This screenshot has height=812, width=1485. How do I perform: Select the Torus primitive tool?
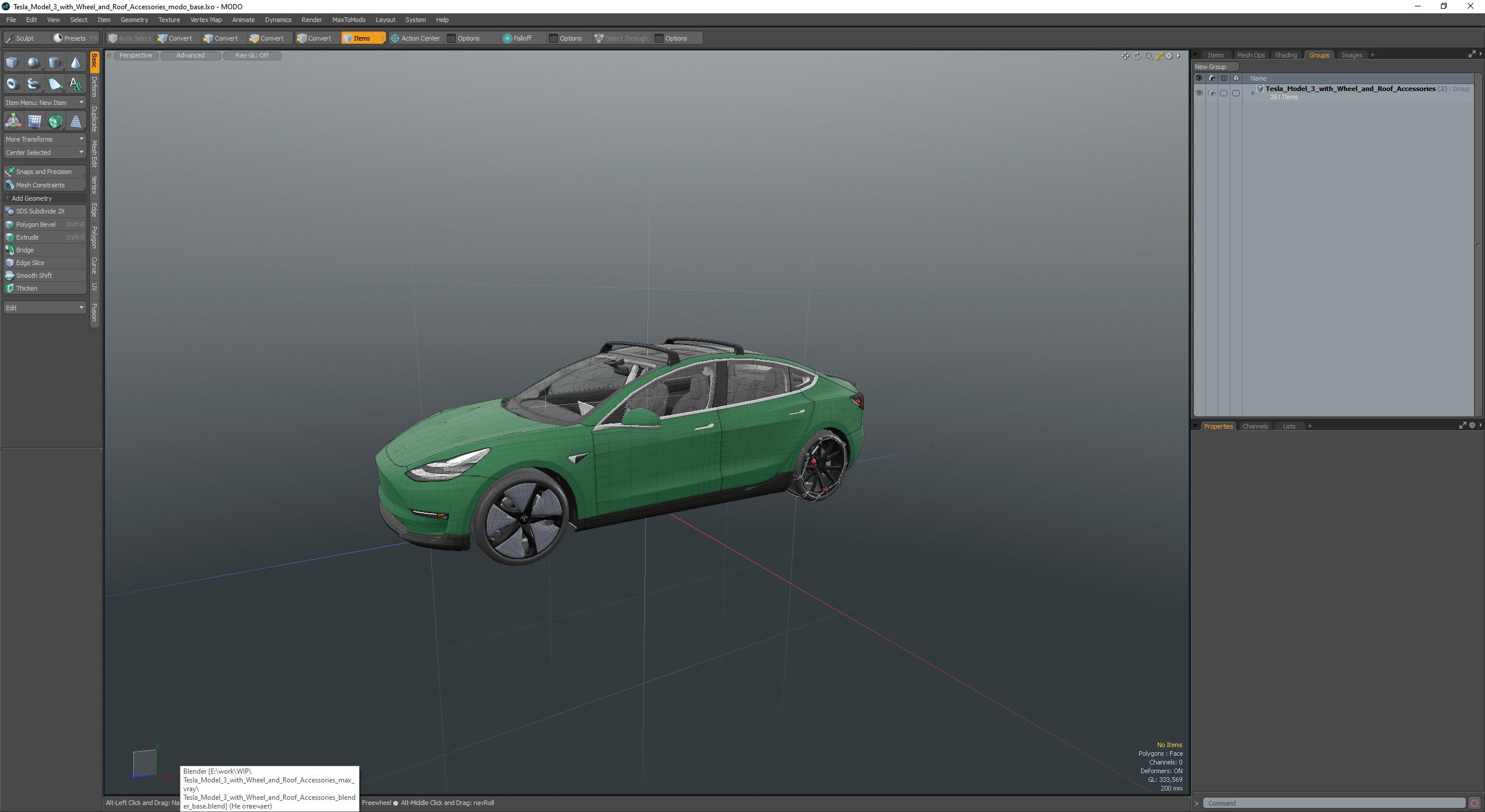pyautogui.click(x=12, y=84)
